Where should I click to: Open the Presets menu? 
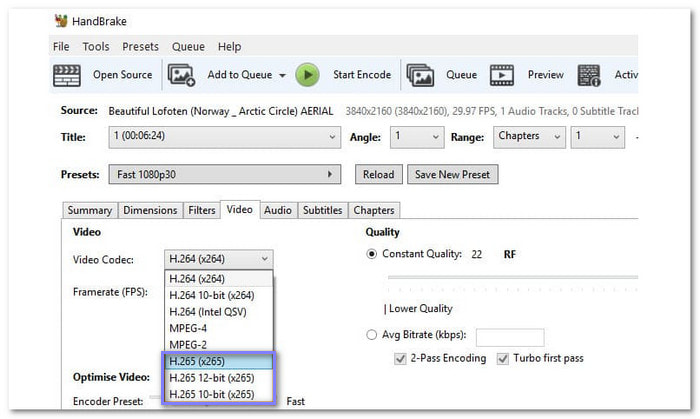click(x=140, y=46)
